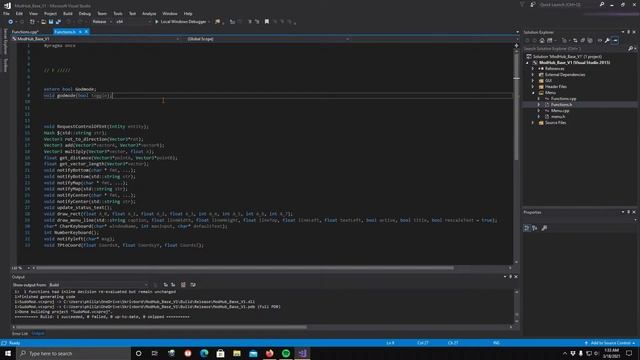This screenshot has height=360, width=640.
Task: Toggle auto-hide pin on Solution Explorer panel
Action: pyautogui.click(x=629, y=32)
